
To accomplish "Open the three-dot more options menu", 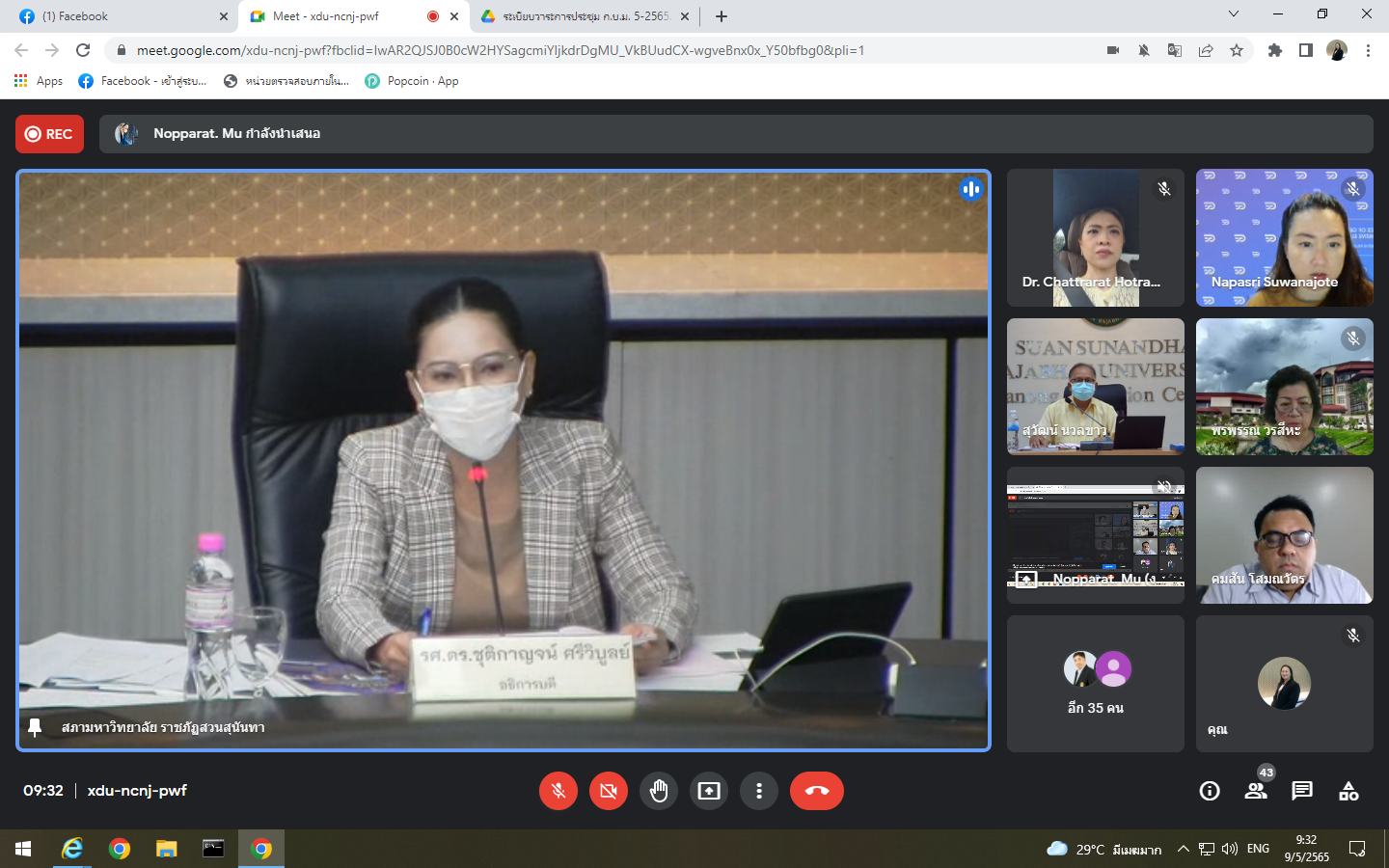I will point(759,791).
